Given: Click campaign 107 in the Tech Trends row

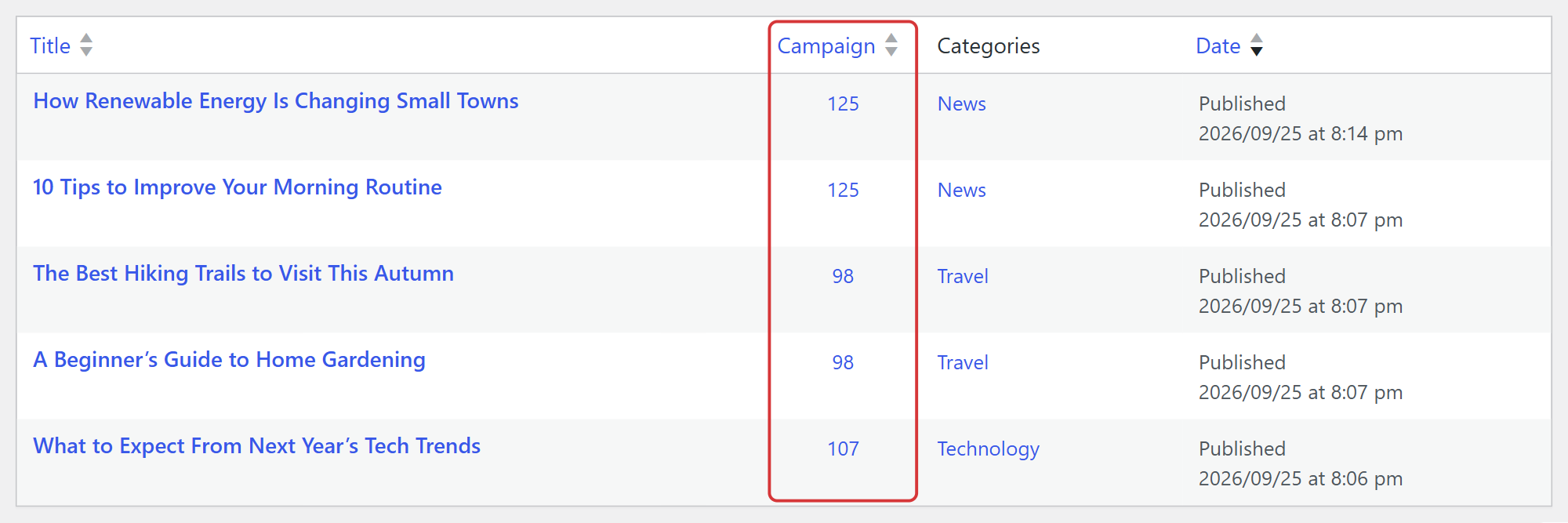Looking at the screenshot, I should (844, 449).
